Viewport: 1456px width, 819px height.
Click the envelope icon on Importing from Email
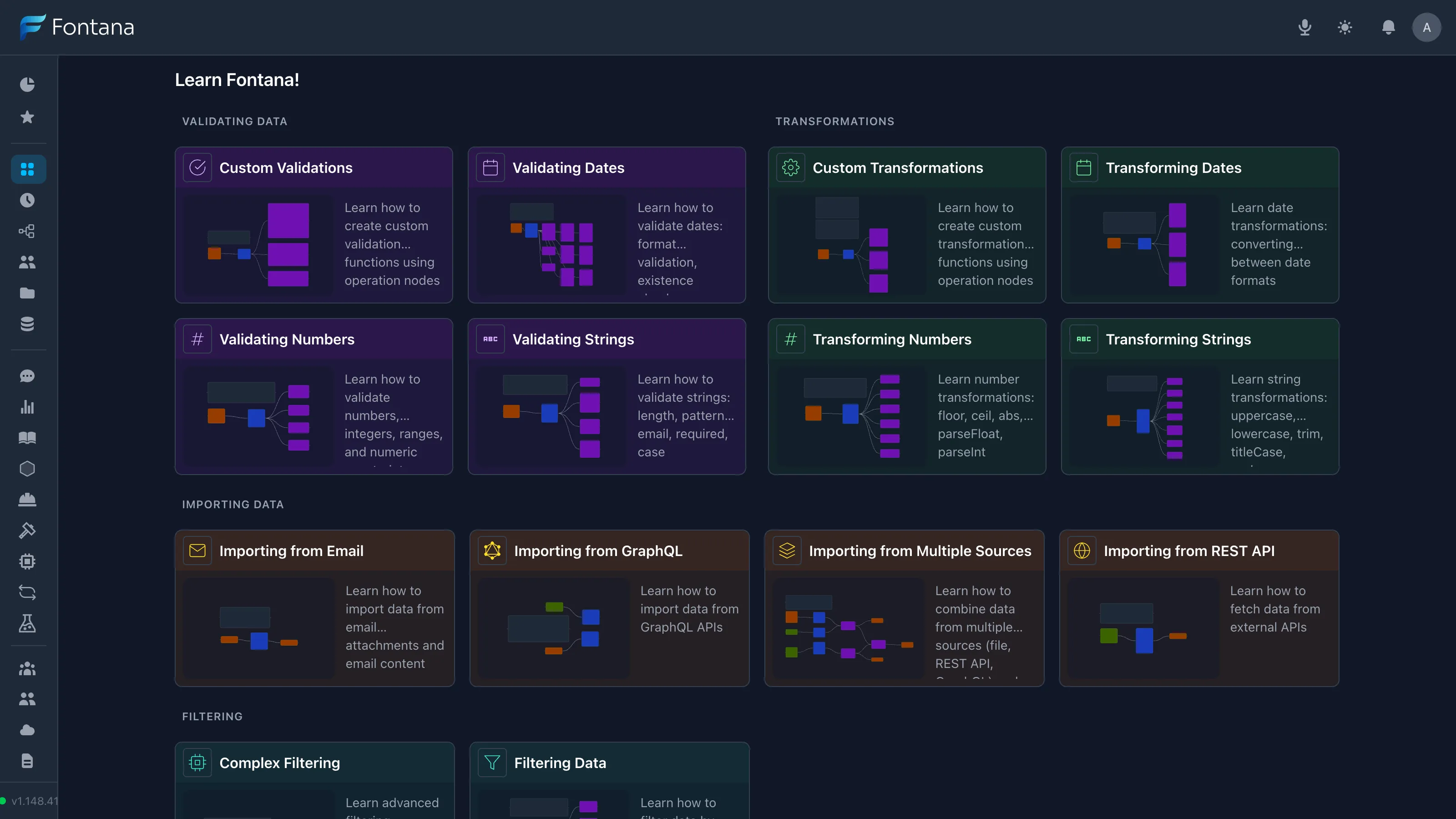197,550
